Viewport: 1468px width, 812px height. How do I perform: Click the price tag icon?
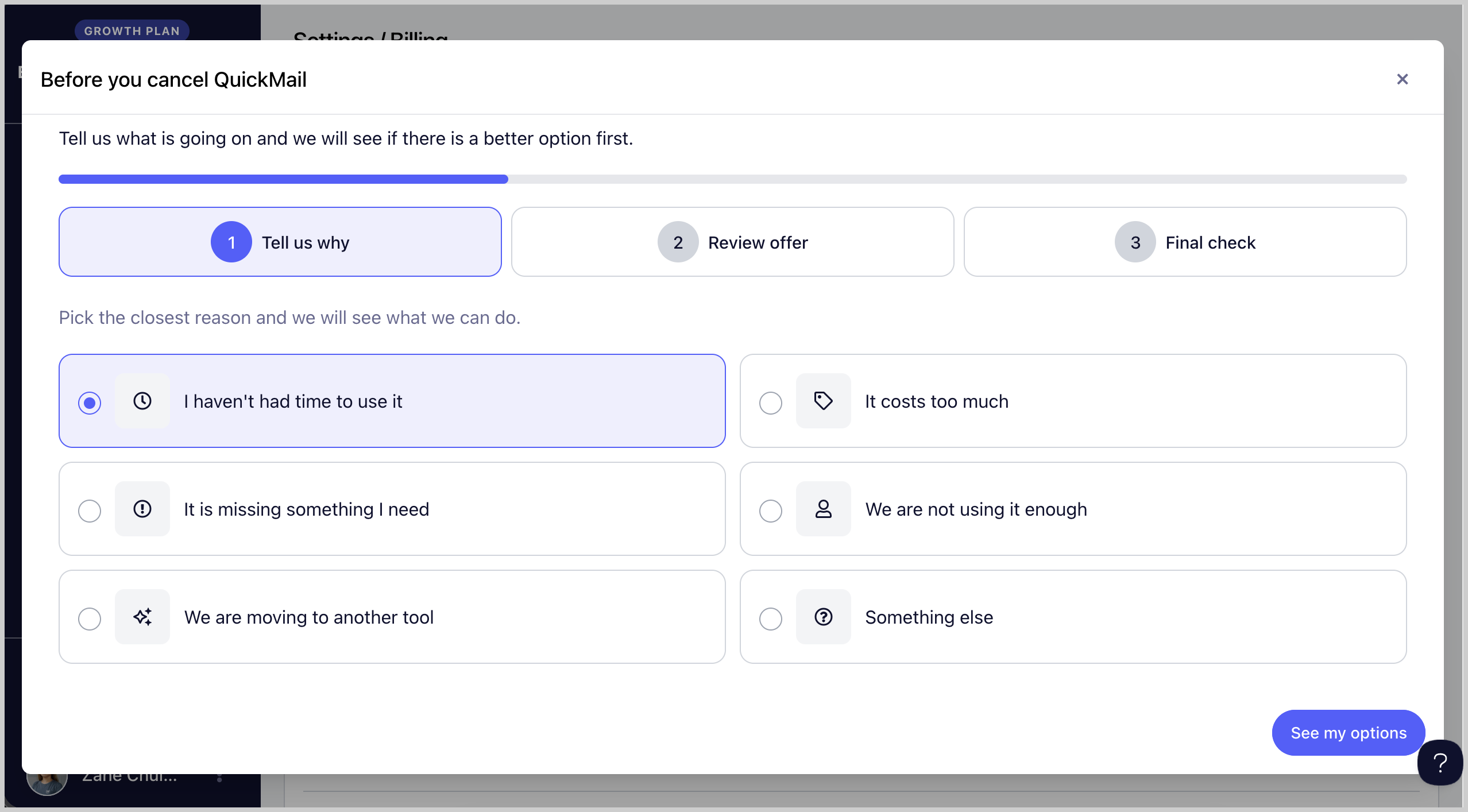(823, 401)
